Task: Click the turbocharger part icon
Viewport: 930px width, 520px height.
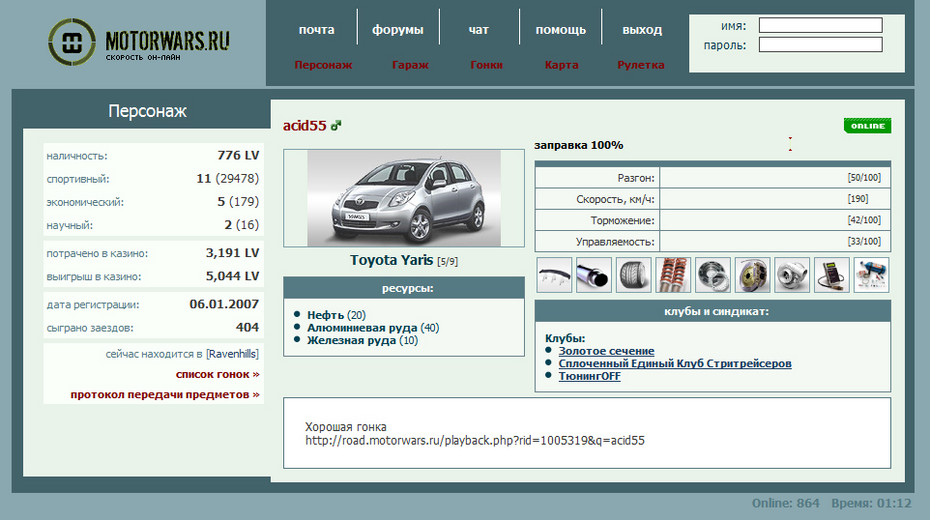Action: 792,275
